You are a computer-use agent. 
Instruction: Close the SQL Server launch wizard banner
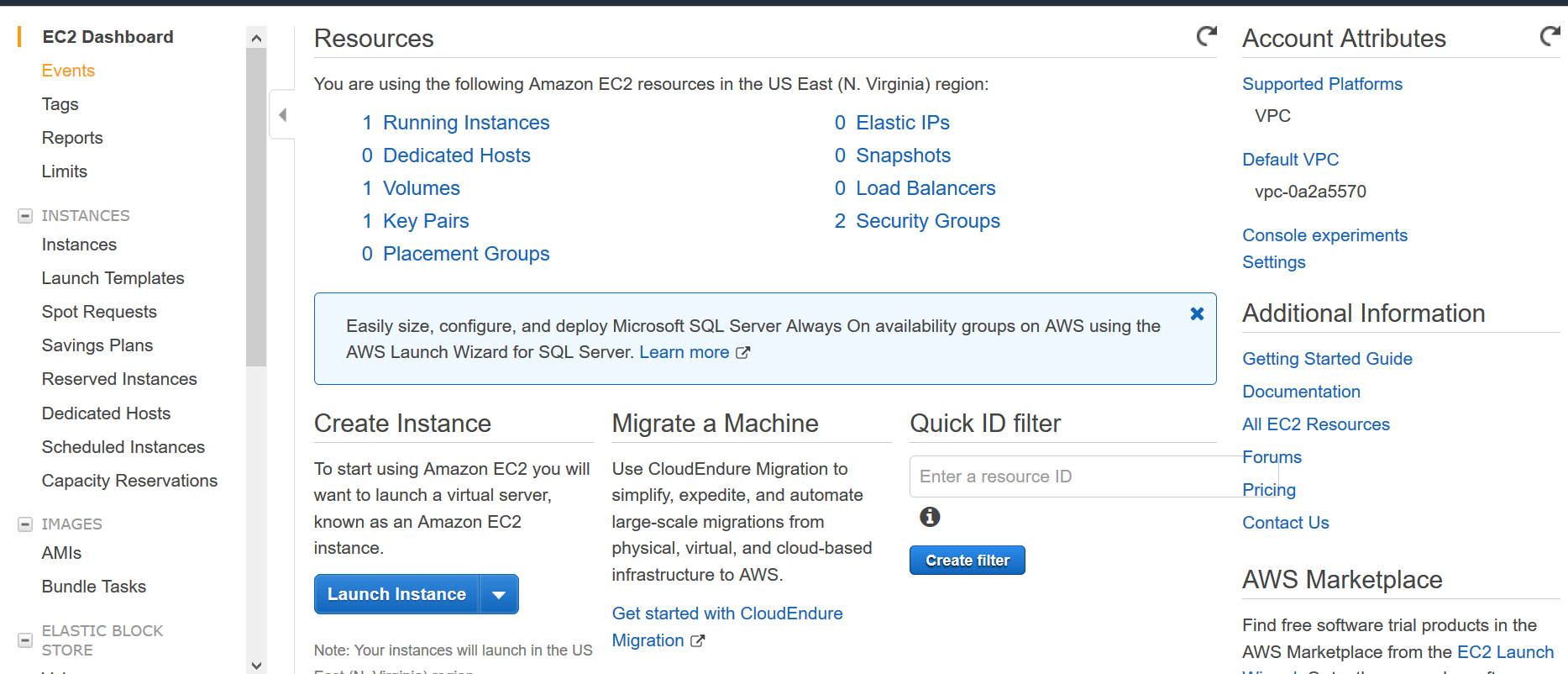pyautogui.click(x=1197, y=313)
